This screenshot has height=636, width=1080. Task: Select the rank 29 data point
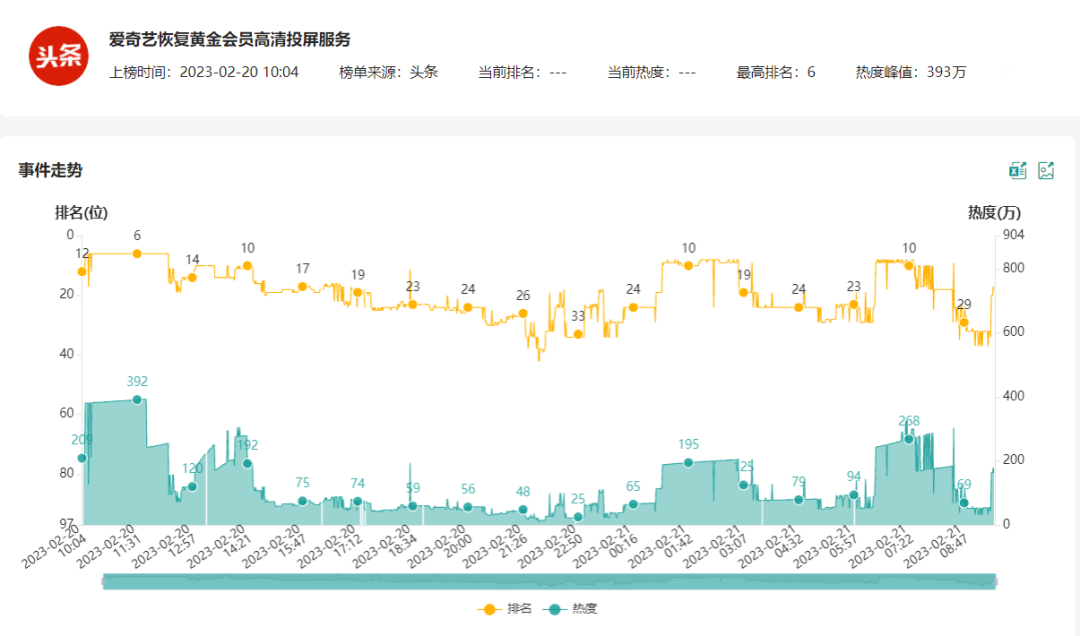[x=964, y=322]
